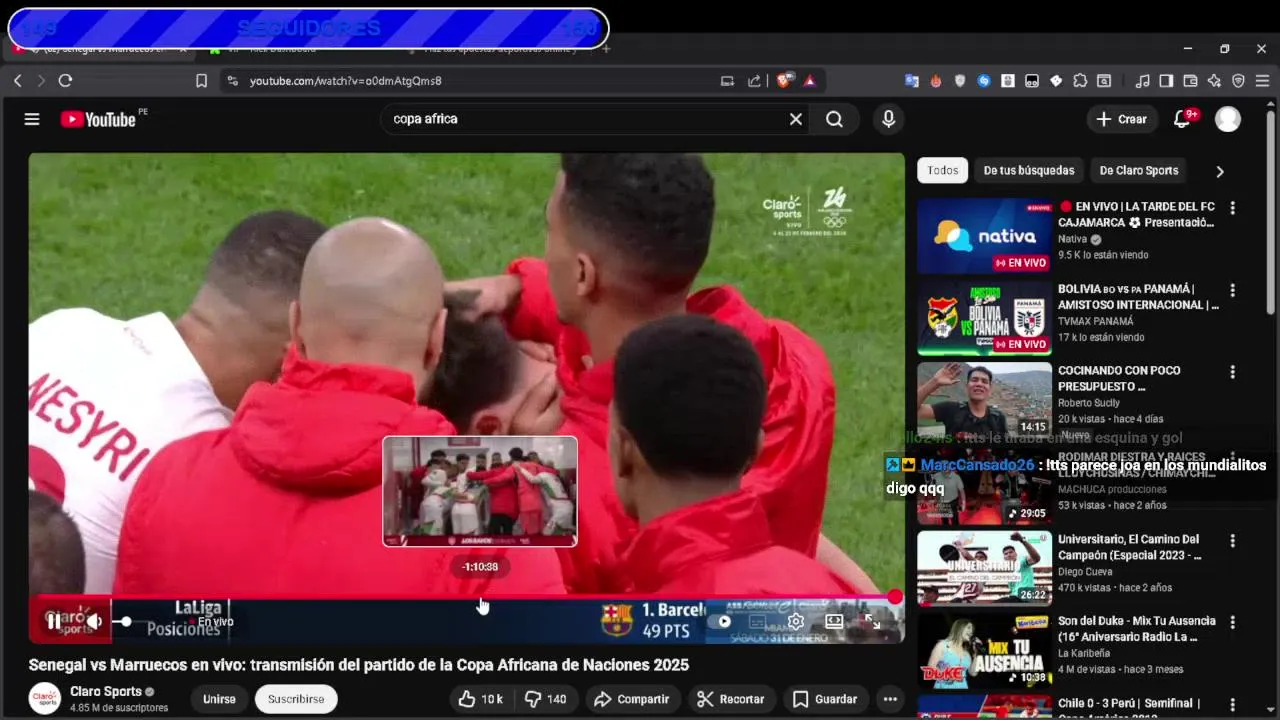Open the Crear button
The width and height of the screenshot is (1280, 720).
[x=1121, y=119]
